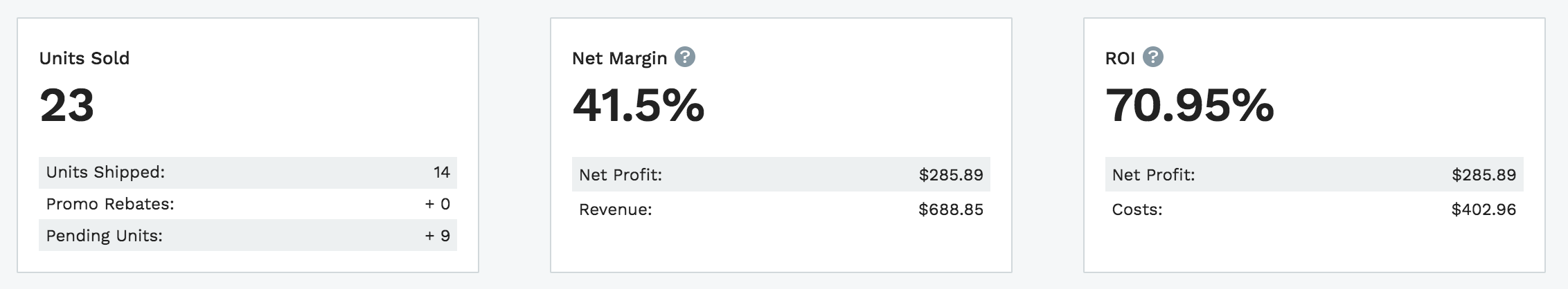Click the + 9 pending units count
This screenshot has width=1568, height=289.
pyautogui.click(x=438, y=236)
